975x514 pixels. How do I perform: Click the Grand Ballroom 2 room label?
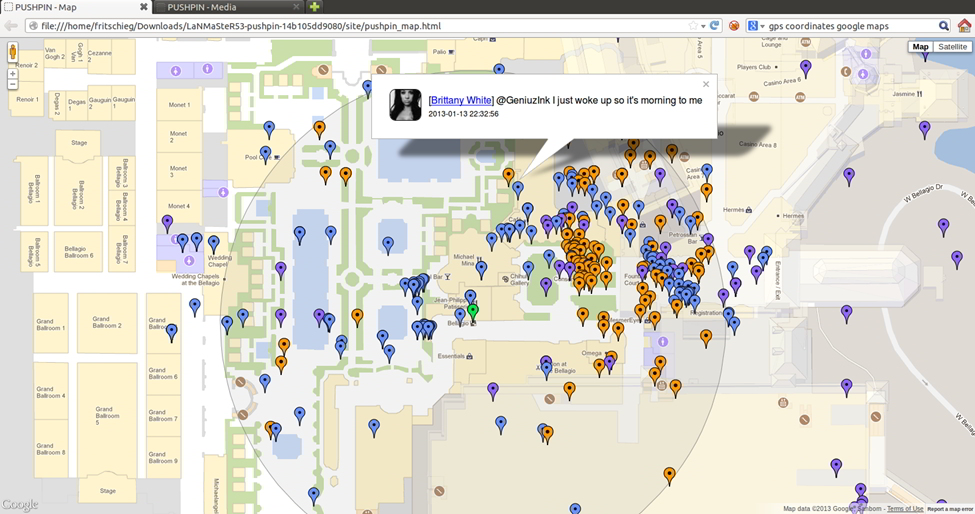point(107,322)
